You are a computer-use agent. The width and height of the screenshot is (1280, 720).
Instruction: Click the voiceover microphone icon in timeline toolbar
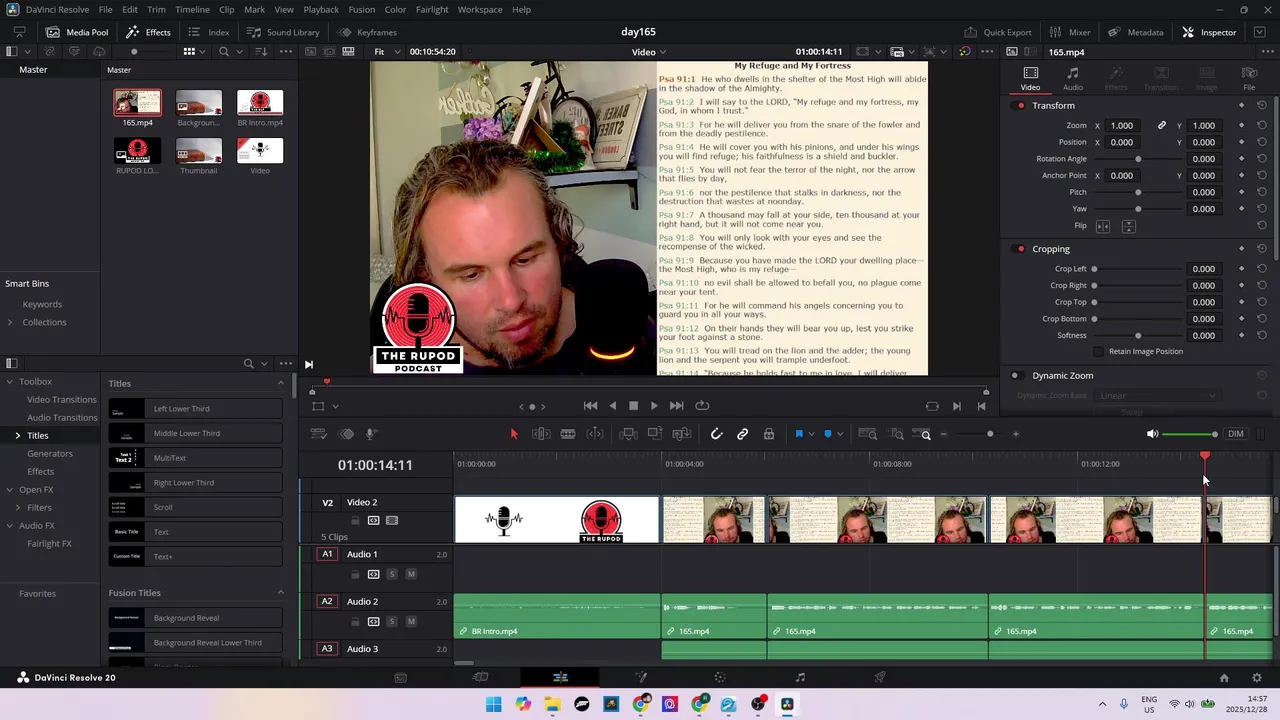[370, 434]
